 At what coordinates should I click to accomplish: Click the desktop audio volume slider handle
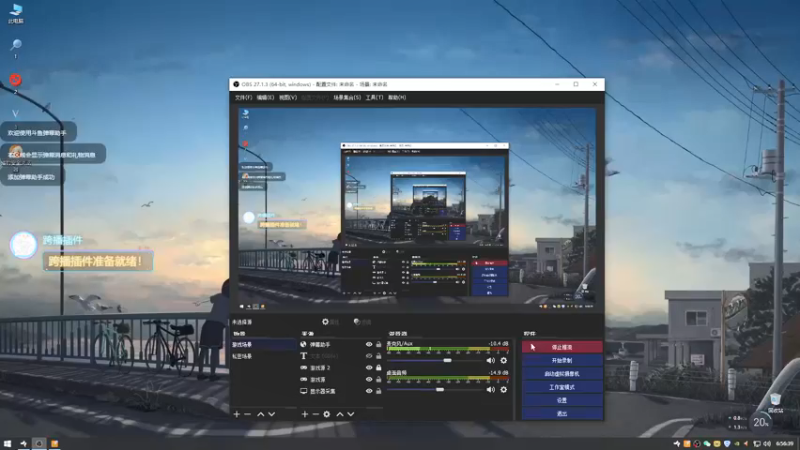pos(440,390)
